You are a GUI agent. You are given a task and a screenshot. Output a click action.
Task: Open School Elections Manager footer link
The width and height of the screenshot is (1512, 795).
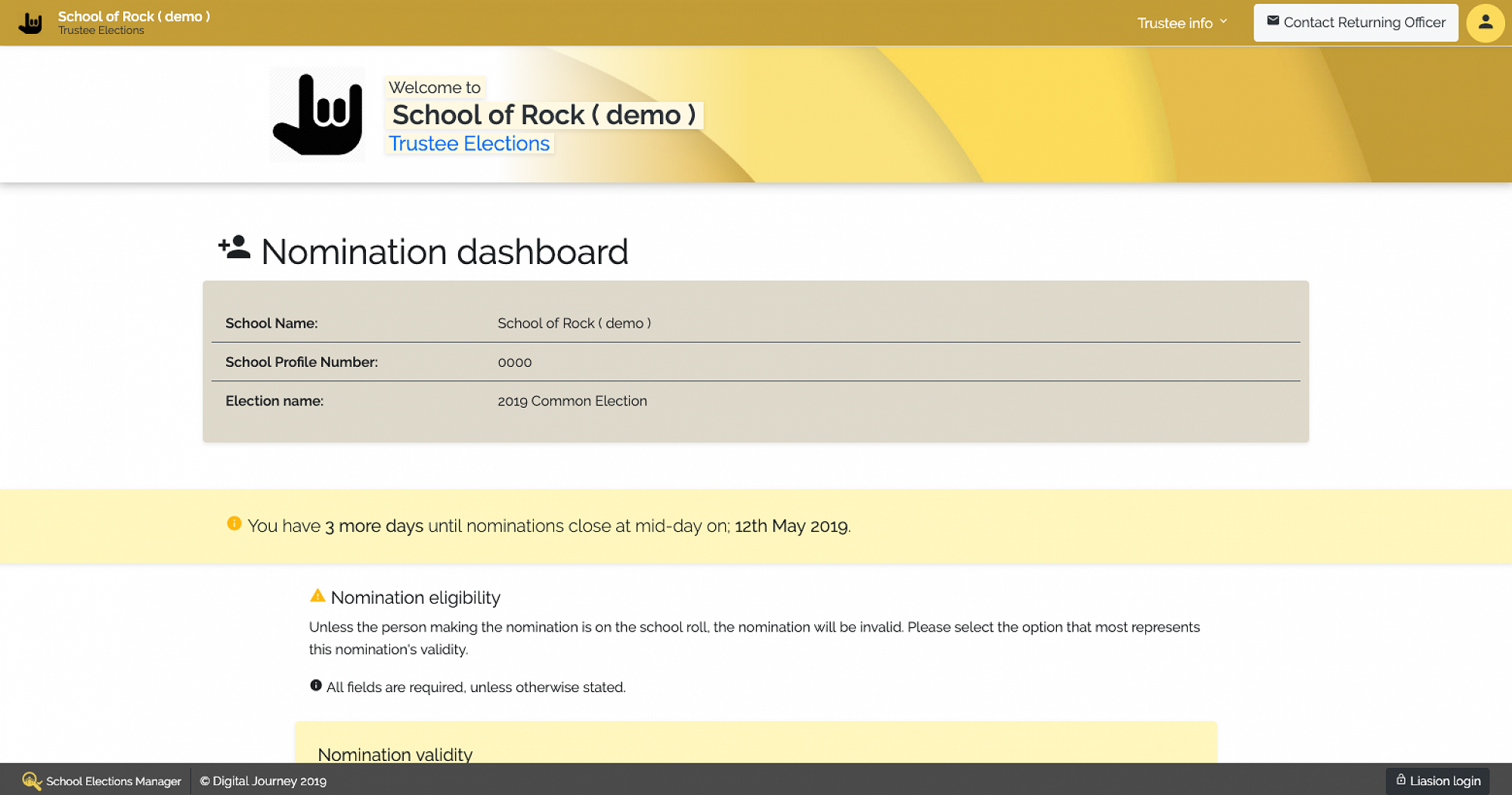(x=113, y=781)
